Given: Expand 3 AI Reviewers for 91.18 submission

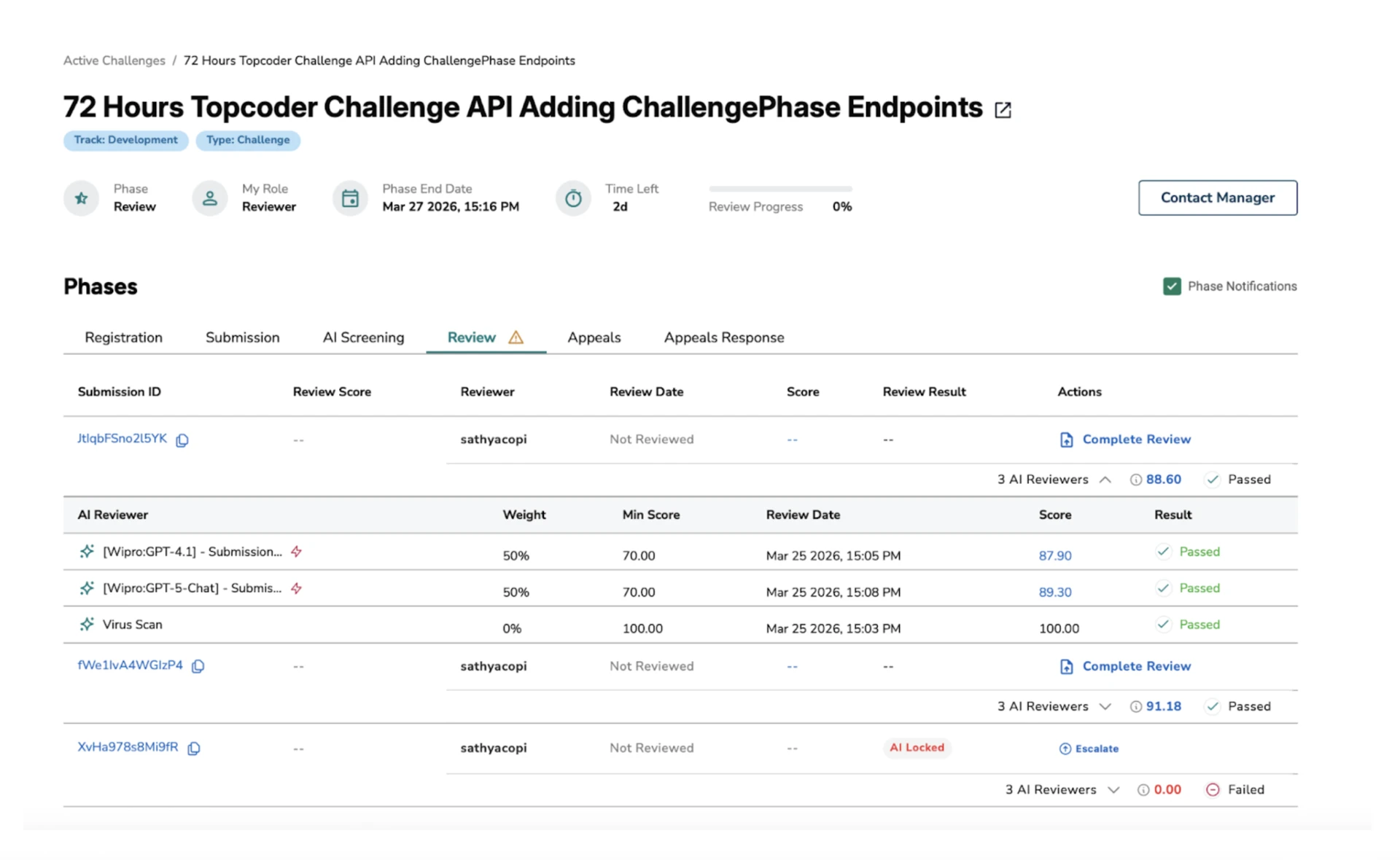Looking at the screenshot, I should 1105,706.
